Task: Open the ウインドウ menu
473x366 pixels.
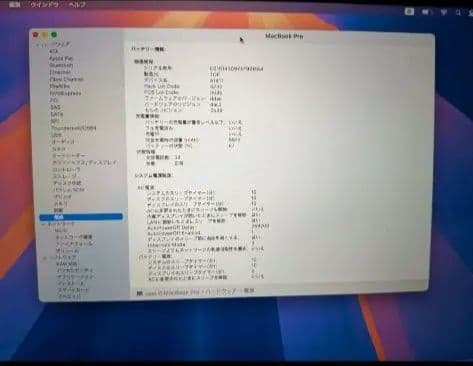Action: point(45,5)
